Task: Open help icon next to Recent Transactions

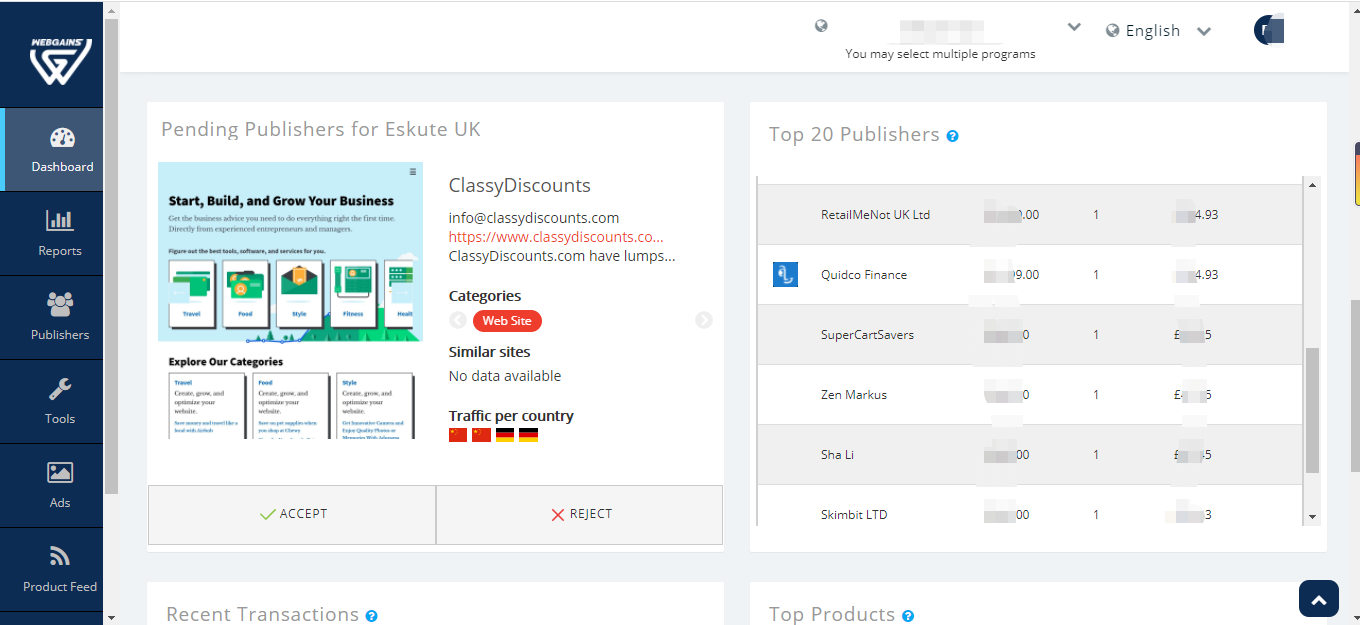Action: click(x=371, y=616)
